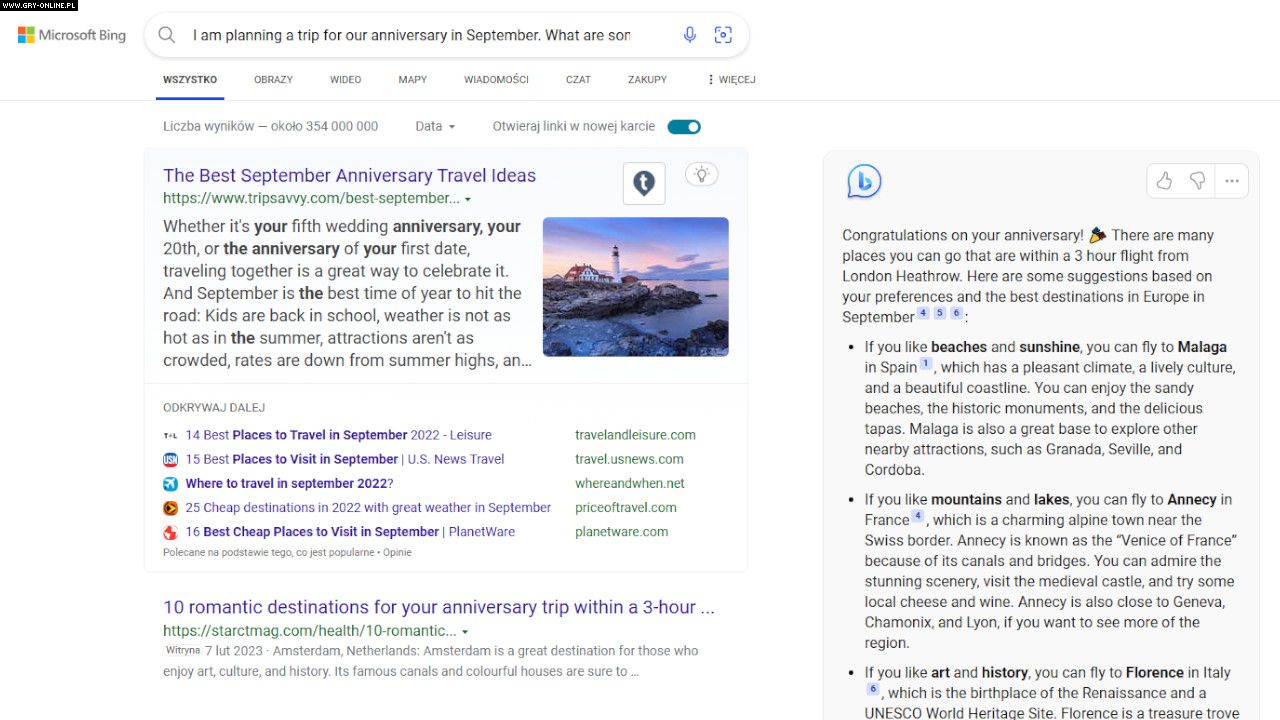Open the Zakupy tab
This screenshot has width=1280, height=720.
pyautogui.click(x=647, y=79)
